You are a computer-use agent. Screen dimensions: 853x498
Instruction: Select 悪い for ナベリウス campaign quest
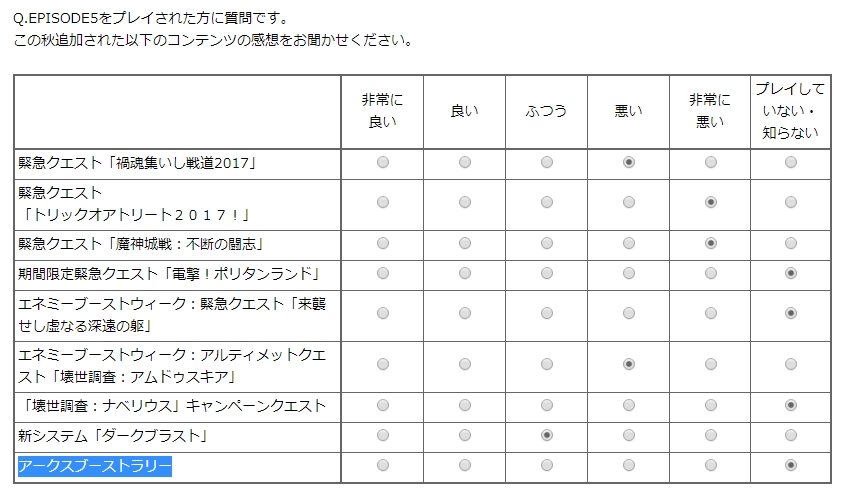click(x=629, y=405)
